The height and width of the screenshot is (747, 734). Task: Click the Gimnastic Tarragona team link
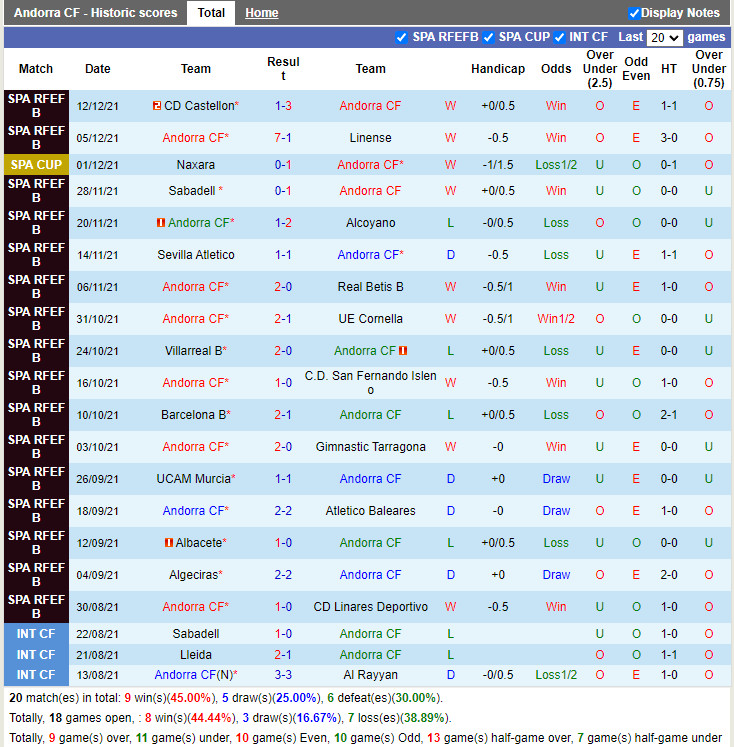(370, 447)
